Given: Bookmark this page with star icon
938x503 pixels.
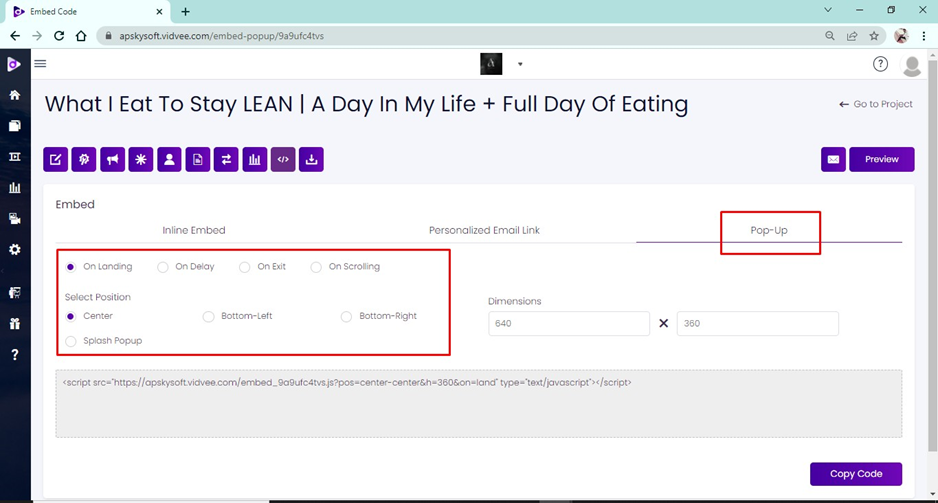Looking at the screenshot, I should pyautogui.click(x=874, y=36).
